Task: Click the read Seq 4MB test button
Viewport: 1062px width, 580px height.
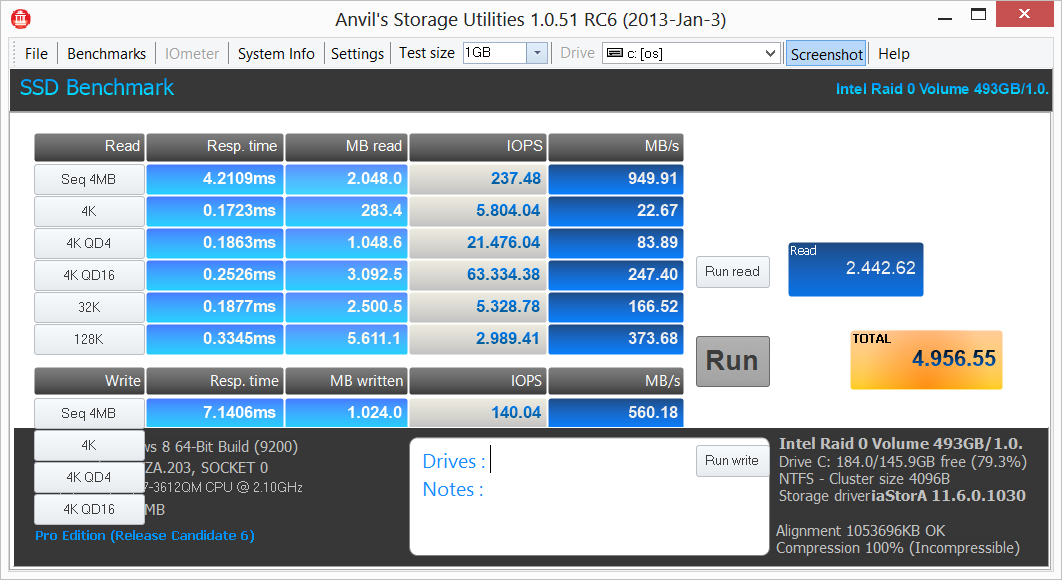Action: click(89, 180)
